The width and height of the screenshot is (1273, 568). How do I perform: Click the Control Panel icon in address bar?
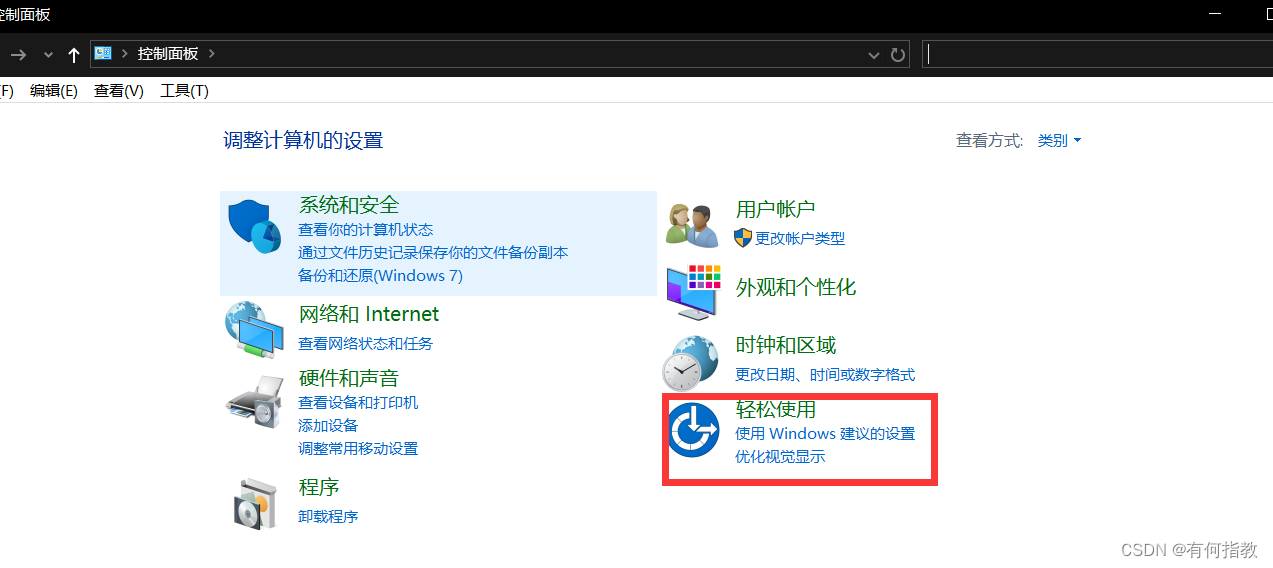pos(103,53)
